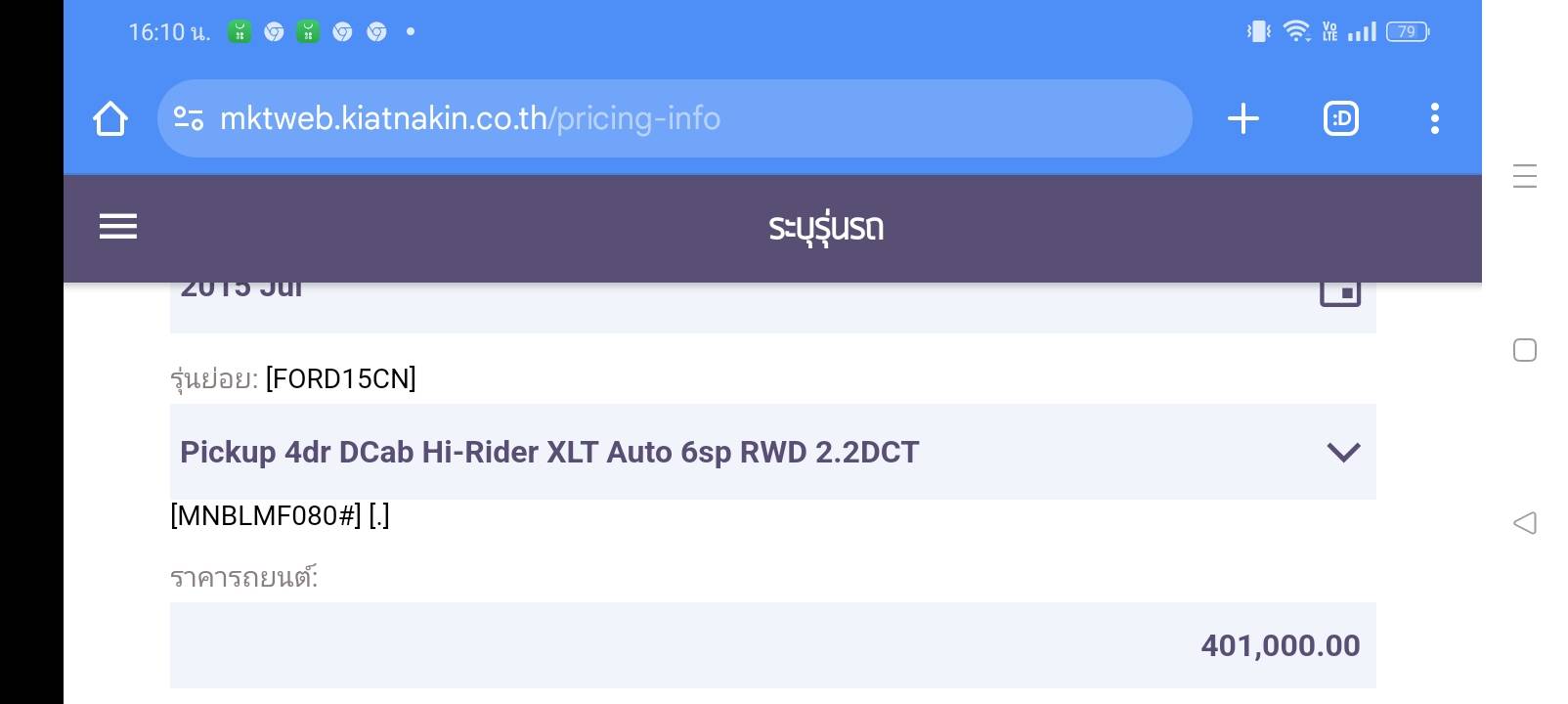
Task: Tap the browser home icon
Action: [x=110, y=119]
